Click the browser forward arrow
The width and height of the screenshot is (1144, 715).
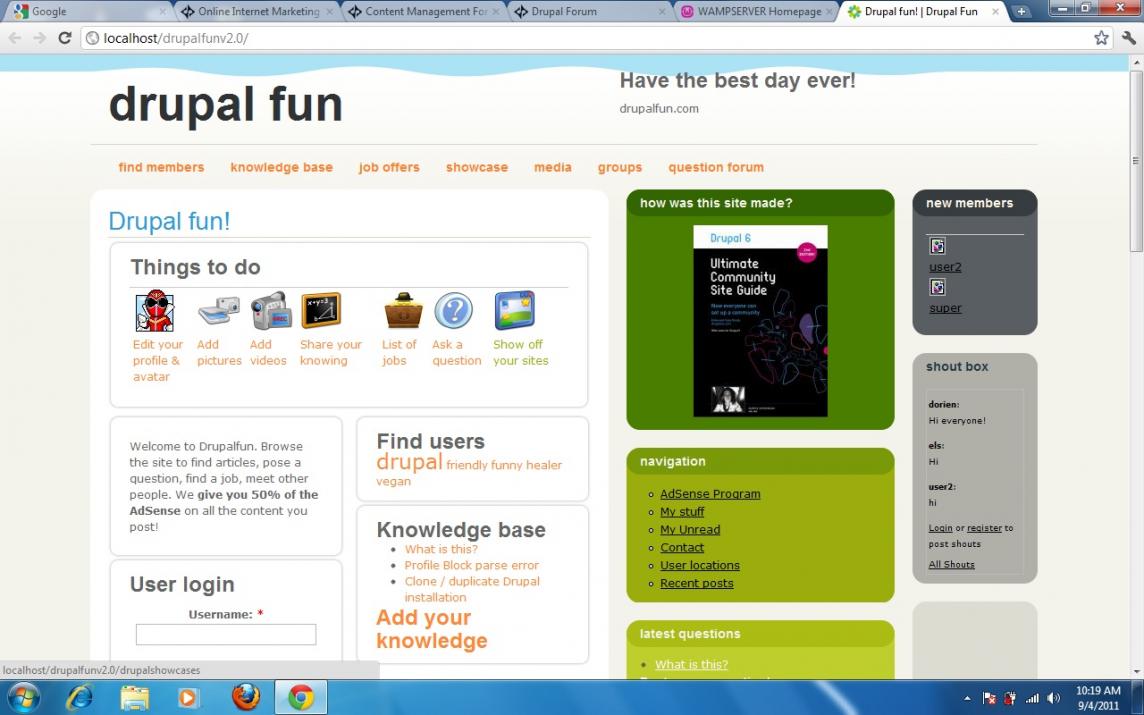(39, 38)
